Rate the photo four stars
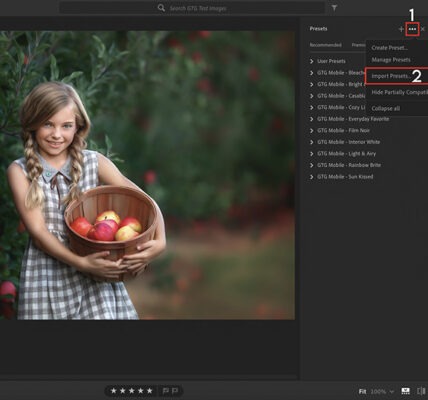 141,391
